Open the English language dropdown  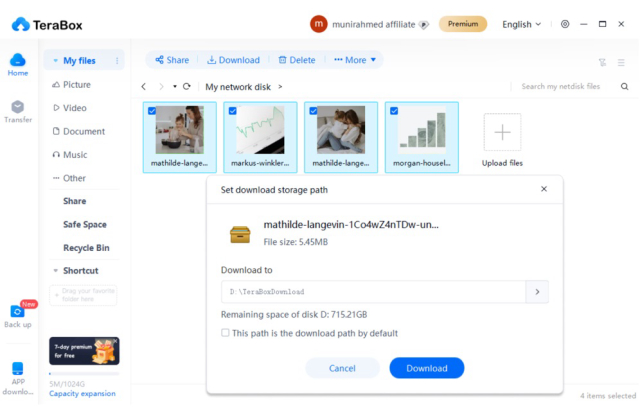(x=522, y=24)
